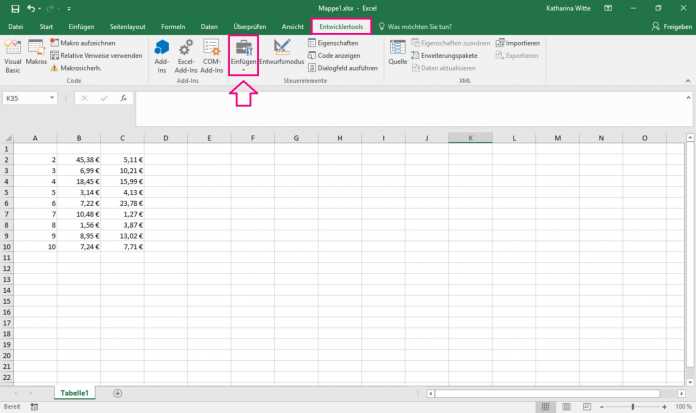The width and height of the screenshot is (696, 413).
Task: Save the workbook with the disk icon
Action: tap(13, 8)
